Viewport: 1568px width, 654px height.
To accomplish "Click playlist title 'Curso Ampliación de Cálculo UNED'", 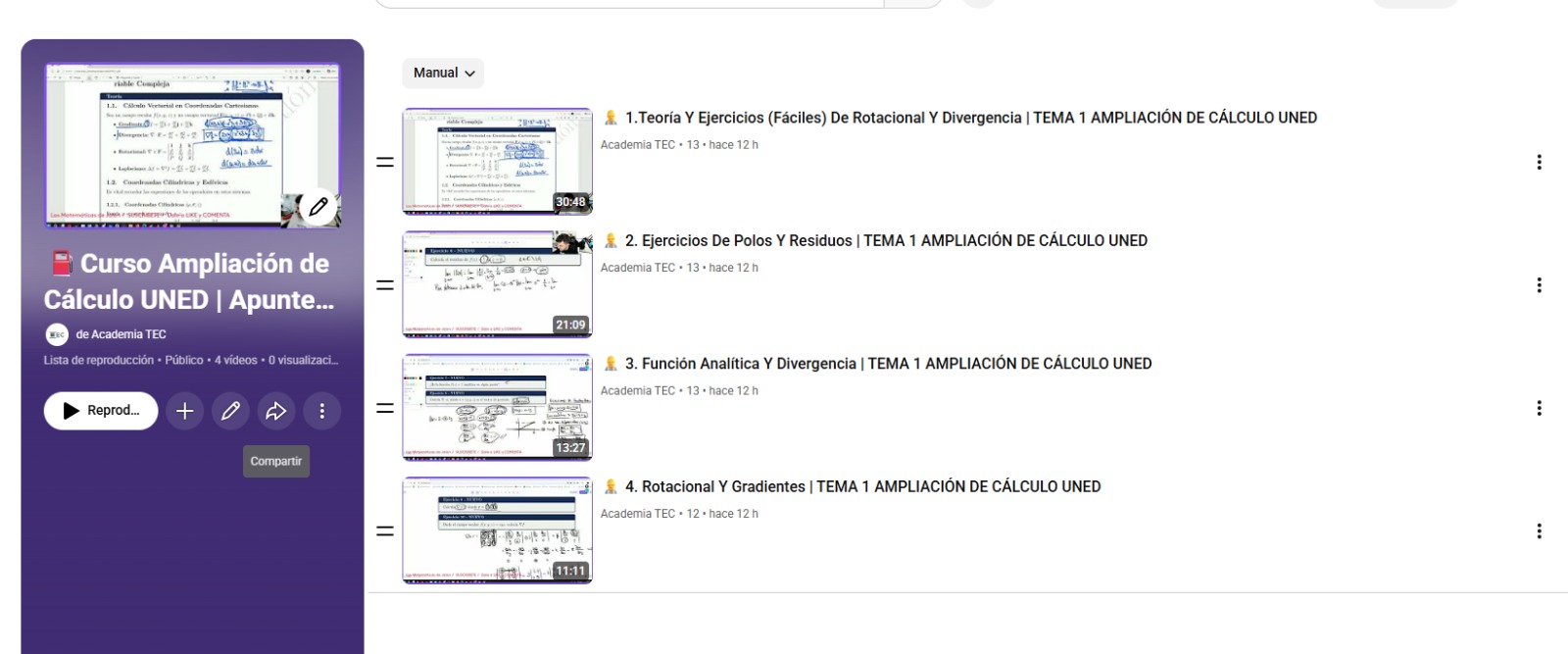I will coord(189,281).
